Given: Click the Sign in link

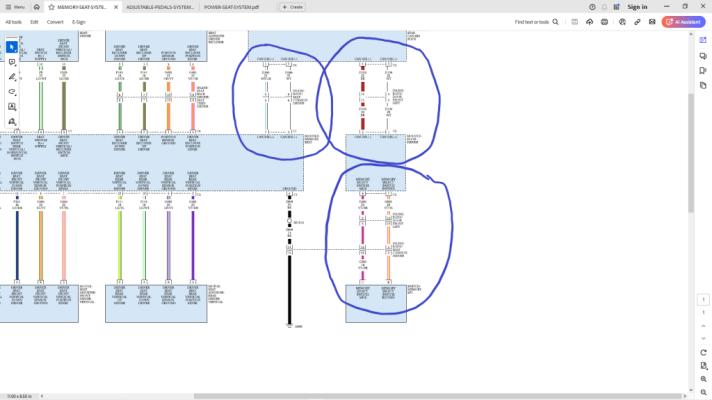Looking at the screenshot, I should (x=637, y=7).
